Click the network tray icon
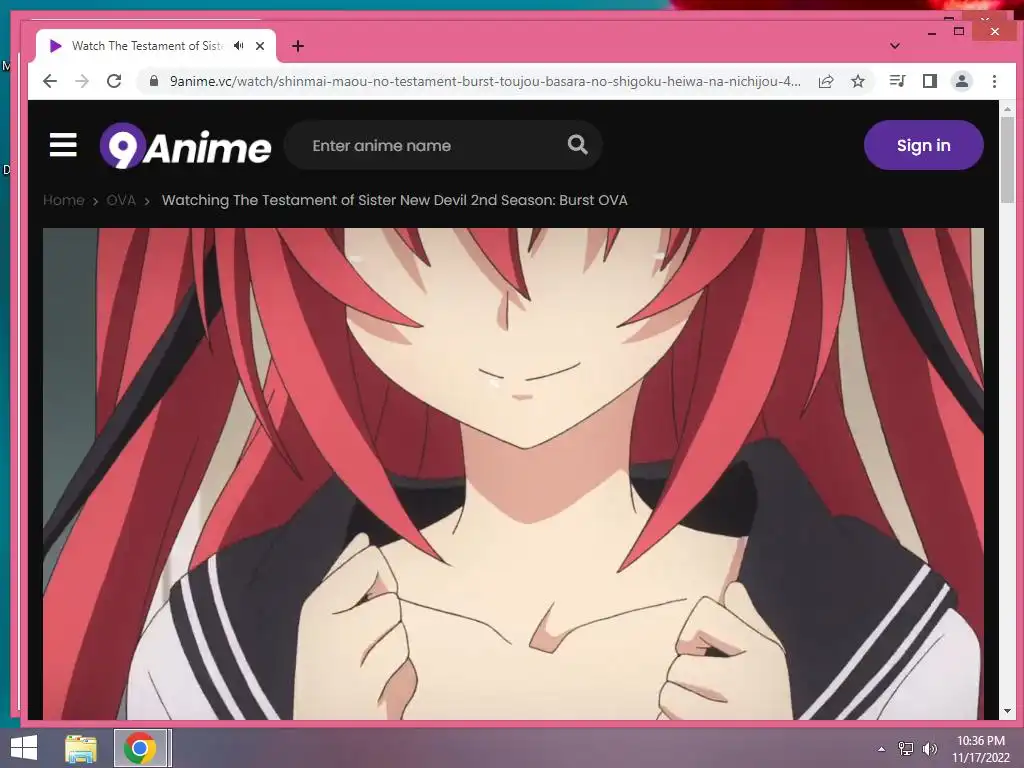 click(x=906, y=749)
